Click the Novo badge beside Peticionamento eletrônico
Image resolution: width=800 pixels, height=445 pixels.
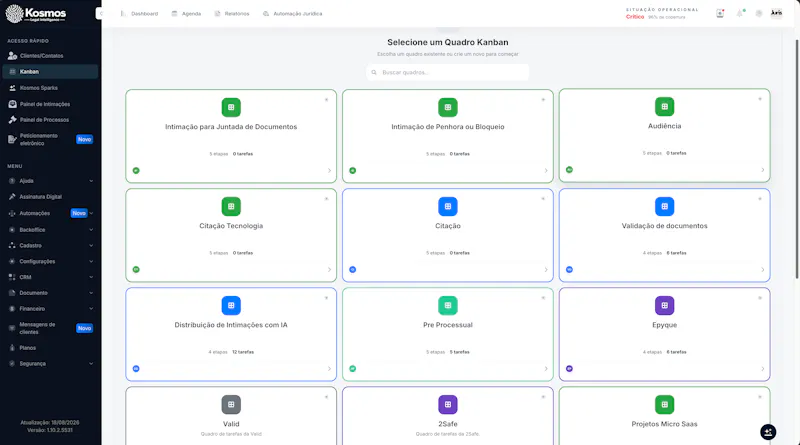tap(85, 139)
